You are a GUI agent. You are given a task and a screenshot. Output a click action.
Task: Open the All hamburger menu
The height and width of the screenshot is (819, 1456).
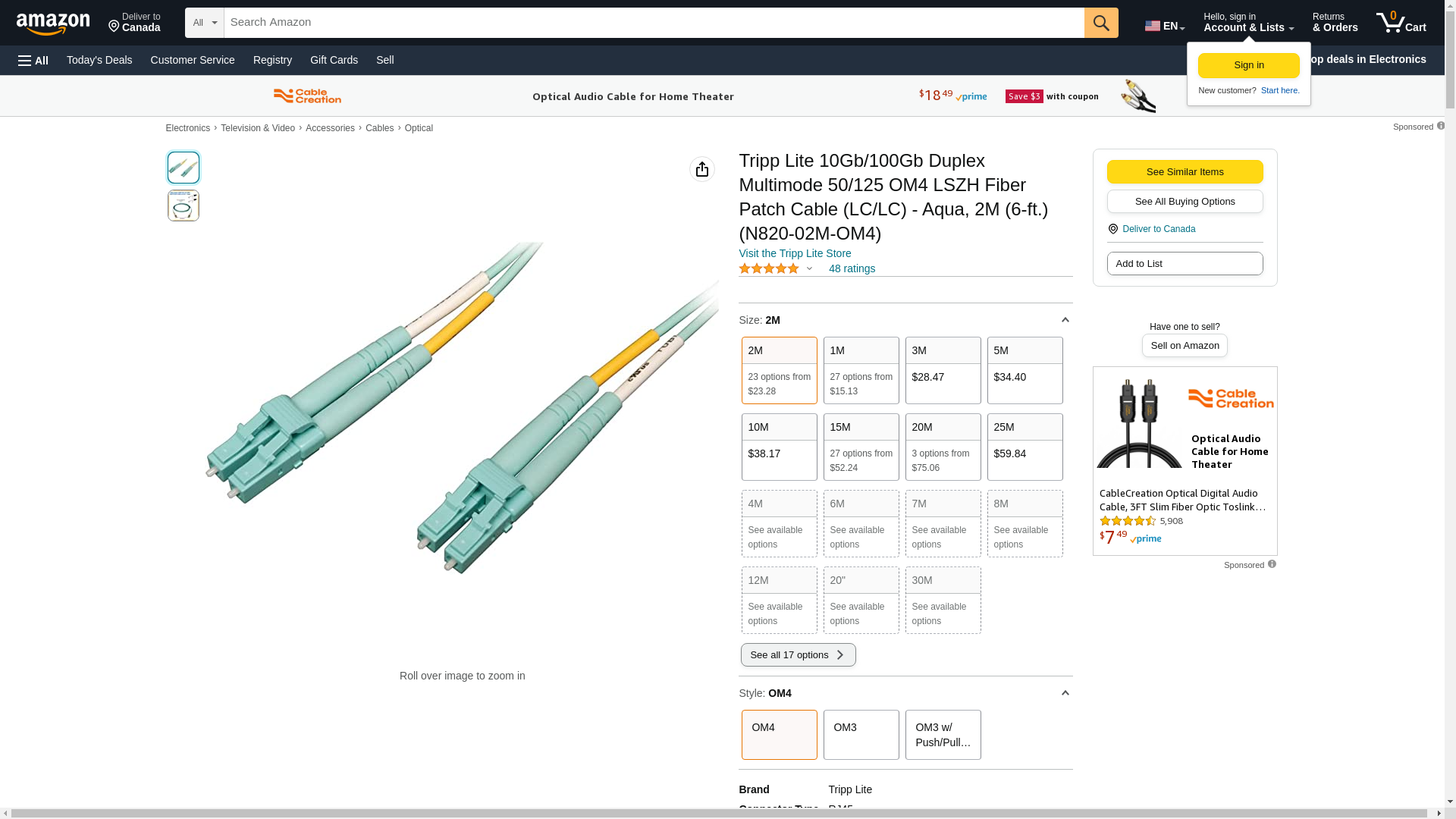pyautogui.click(x=33, y=60)
